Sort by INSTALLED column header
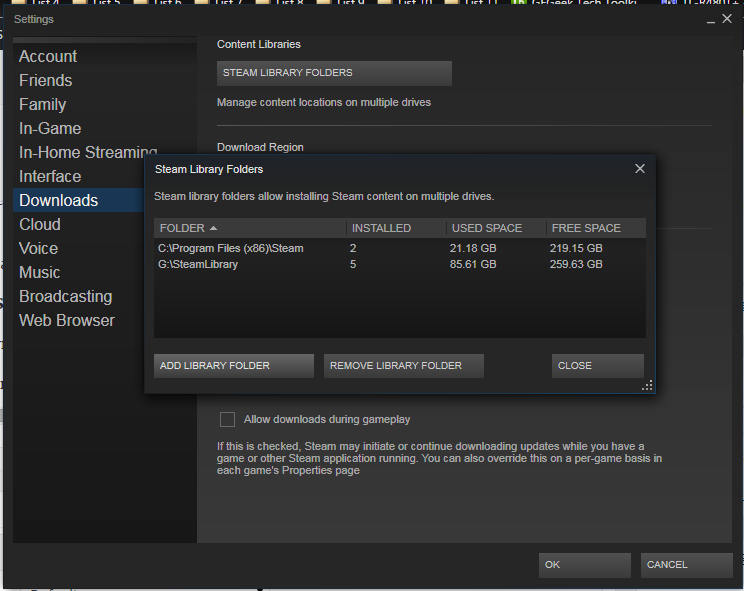Screen dimensions: 744x591 click(x=396, y=228)
